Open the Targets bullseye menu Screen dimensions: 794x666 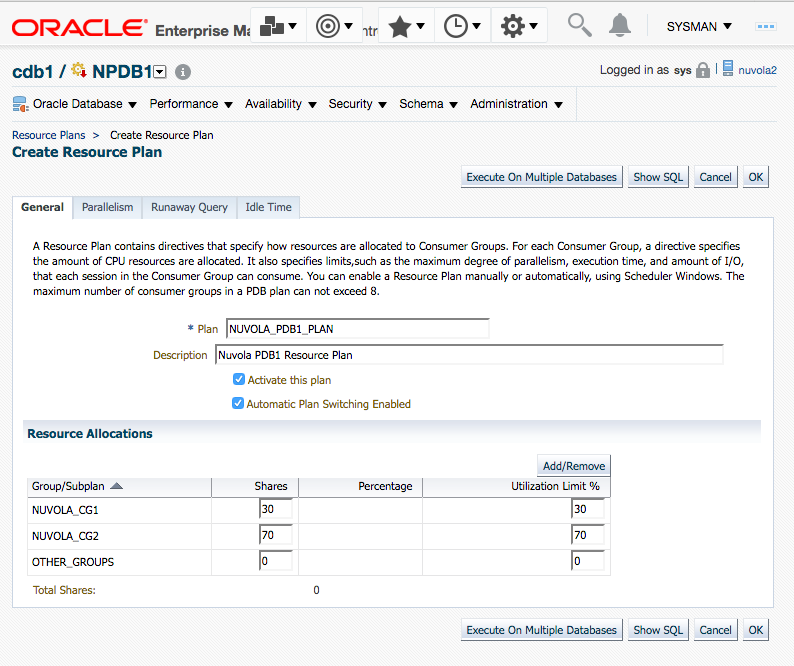(x=334, y=26)
